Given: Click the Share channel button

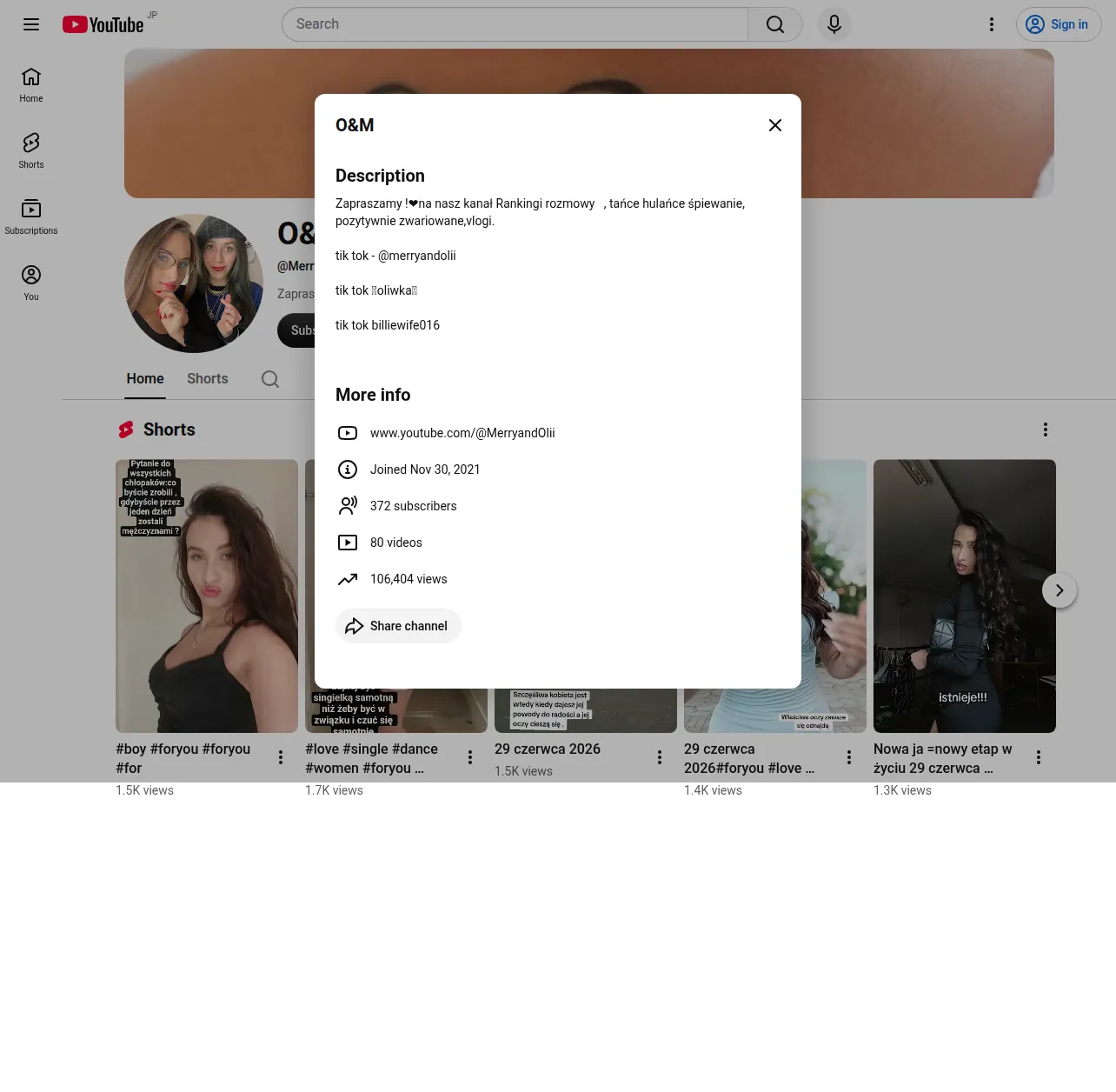Looking at the screenshot, I should (398, 626).
